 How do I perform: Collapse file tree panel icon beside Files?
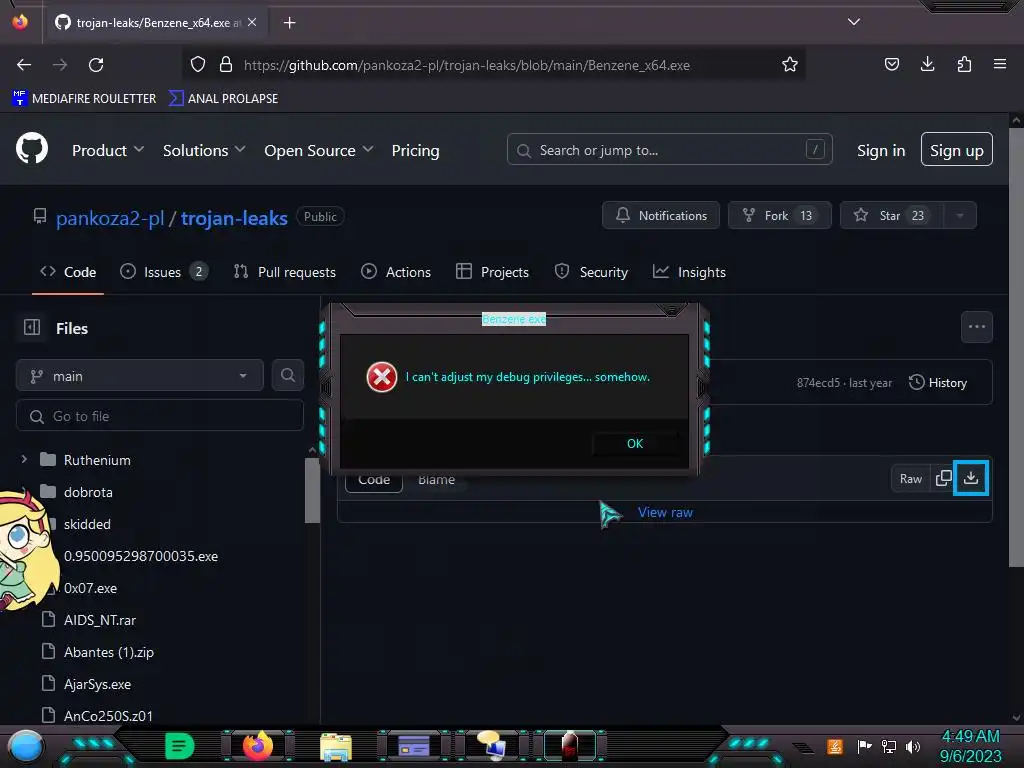point(32,327)
